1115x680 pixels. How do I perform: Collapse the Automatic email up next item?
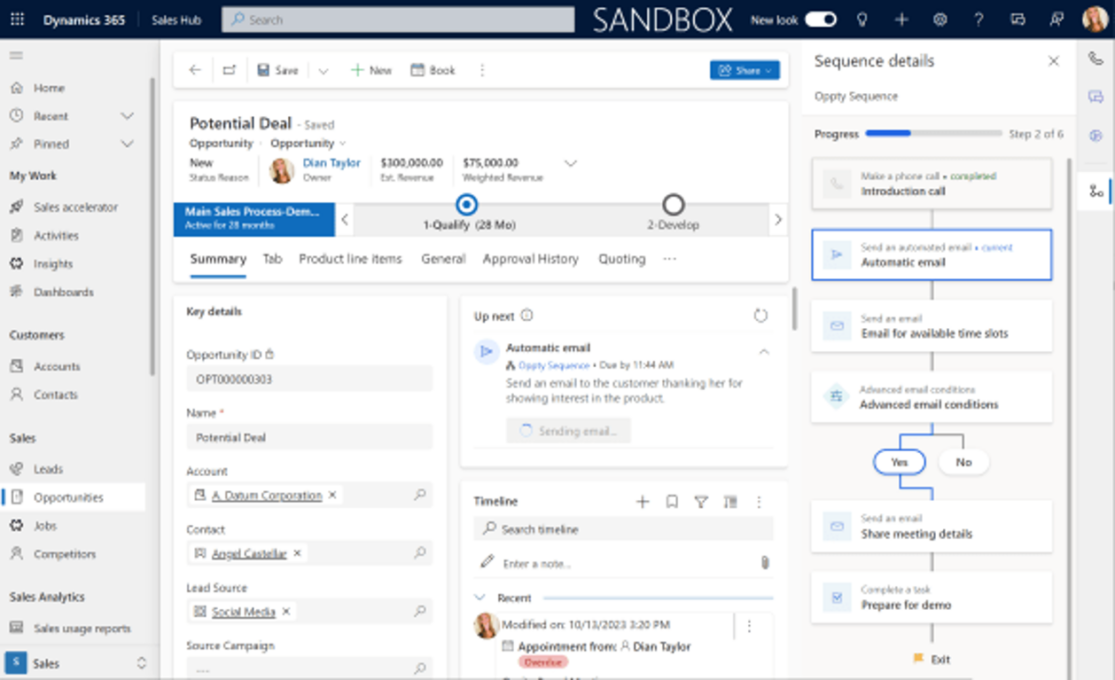click(x=764, y=351)
